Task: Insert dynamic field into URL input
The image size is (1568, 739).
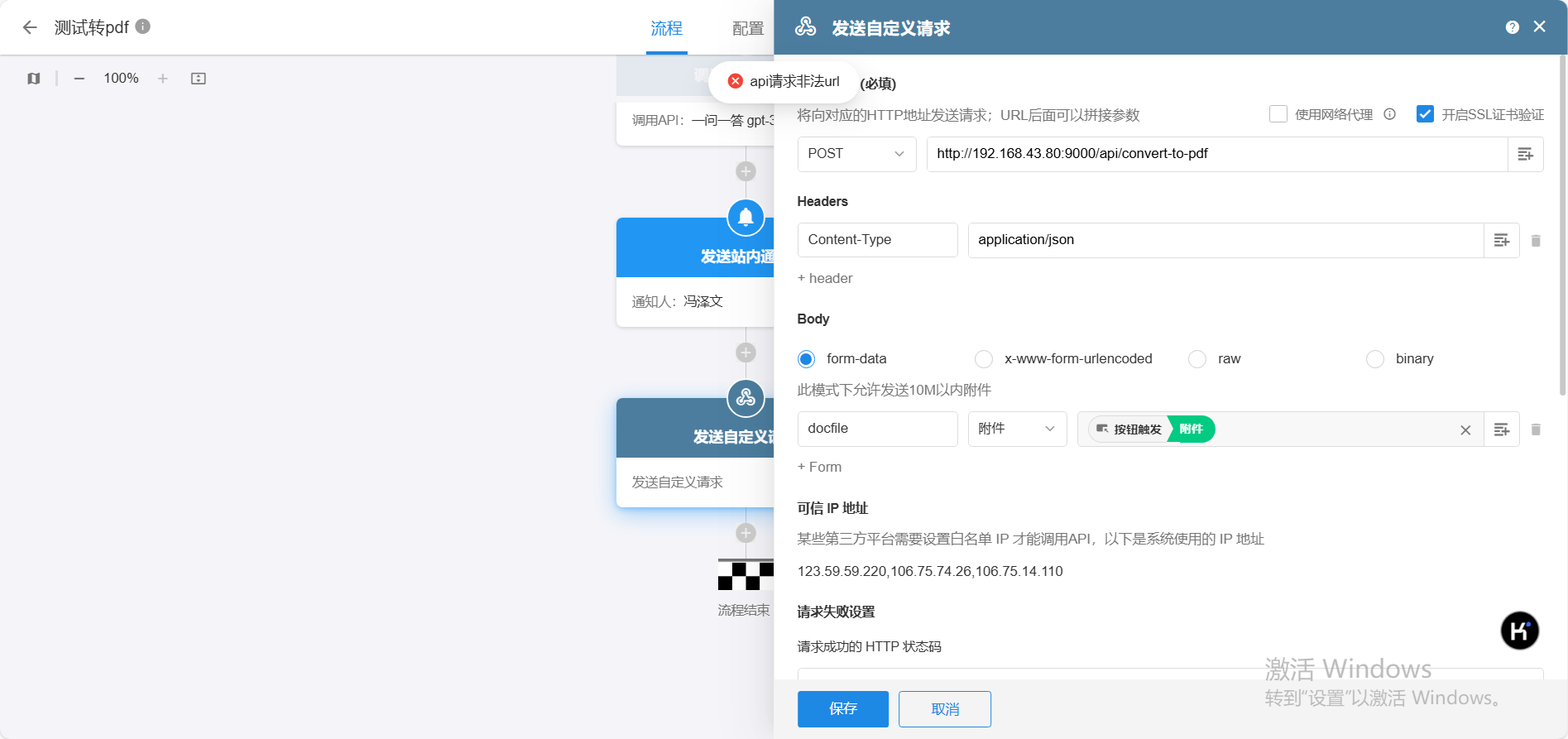Action: coord(1525,154)
